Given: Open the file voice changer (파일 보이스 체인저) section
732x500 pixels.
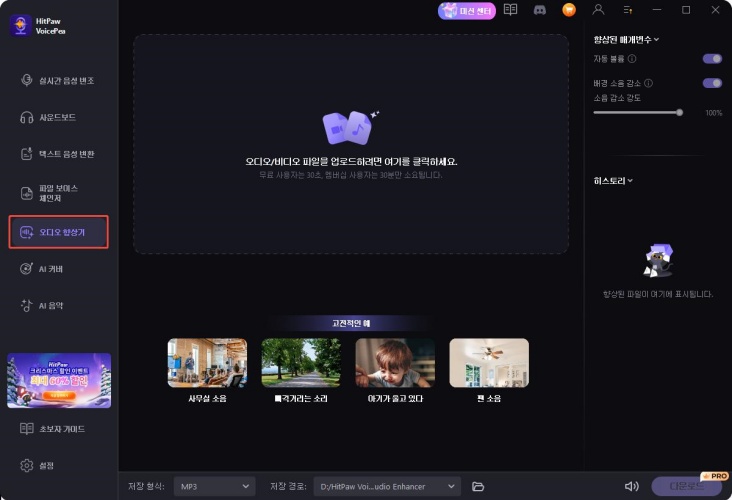Looking at the screenshot, I should (58, 193).
